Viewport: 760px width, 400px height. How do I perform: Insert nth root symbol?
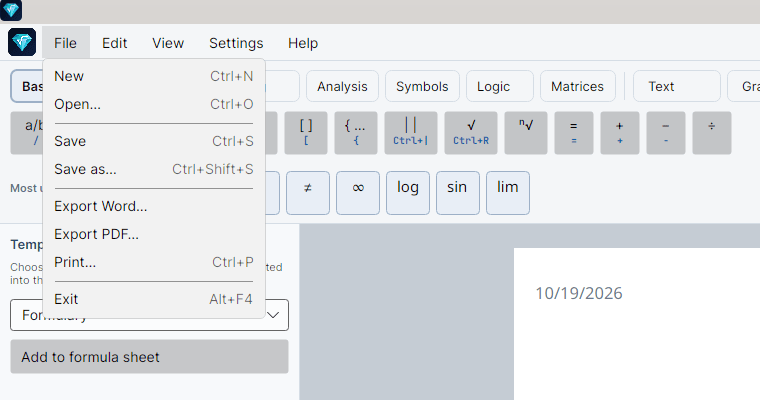click(x=526, y=133)
